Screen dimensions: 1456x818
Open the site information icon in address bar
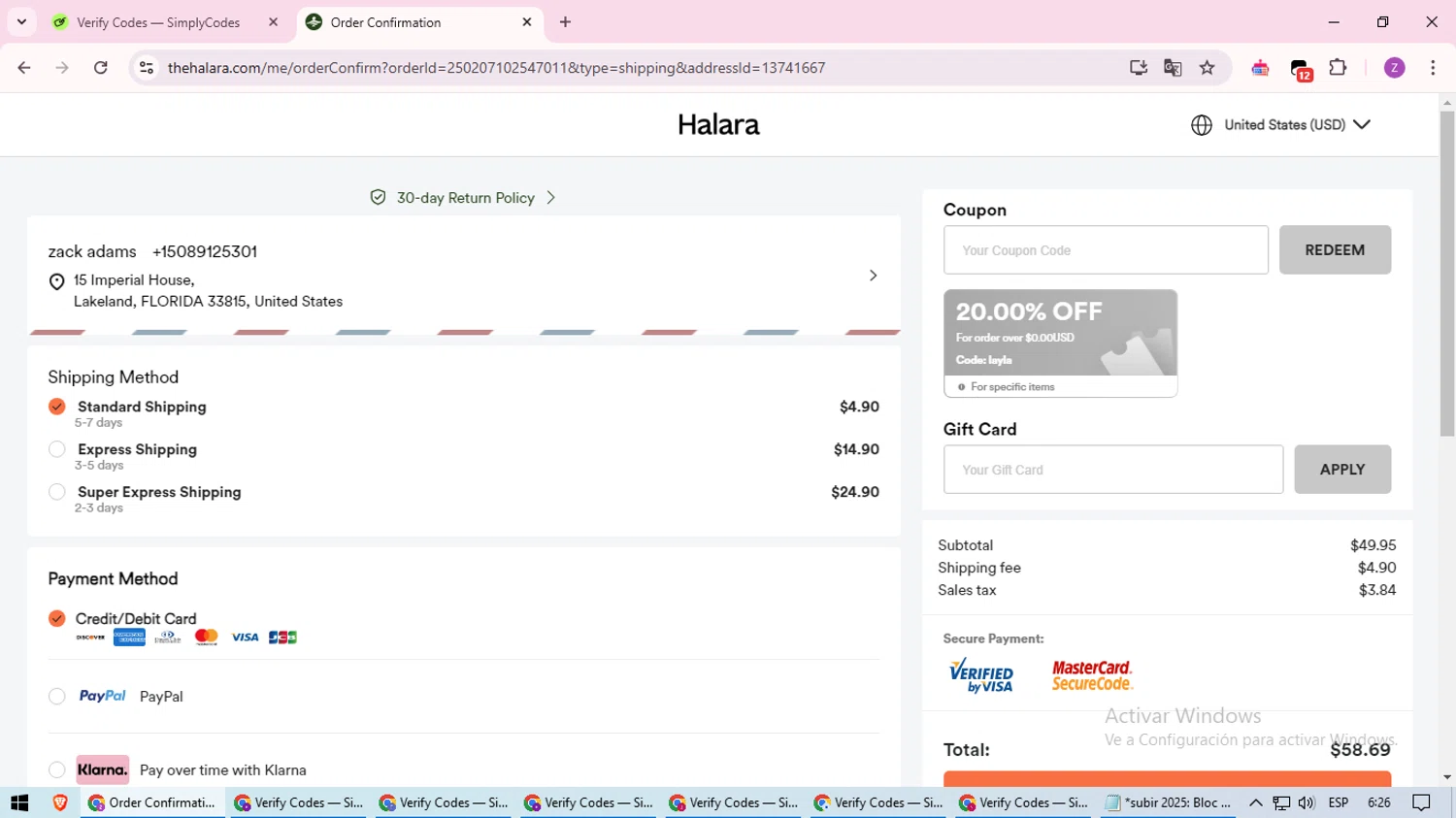coord(147,68)
